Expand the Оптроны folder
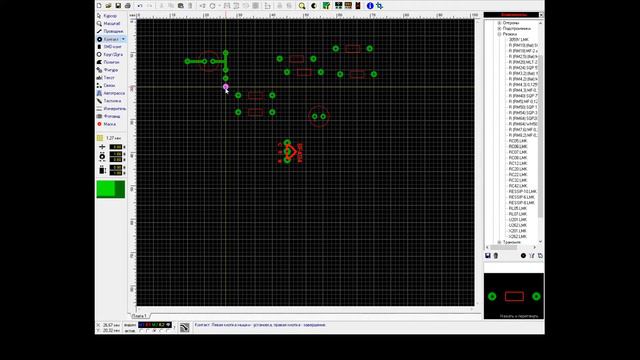Viewport: 640px width, 360px height. point(499,23)
